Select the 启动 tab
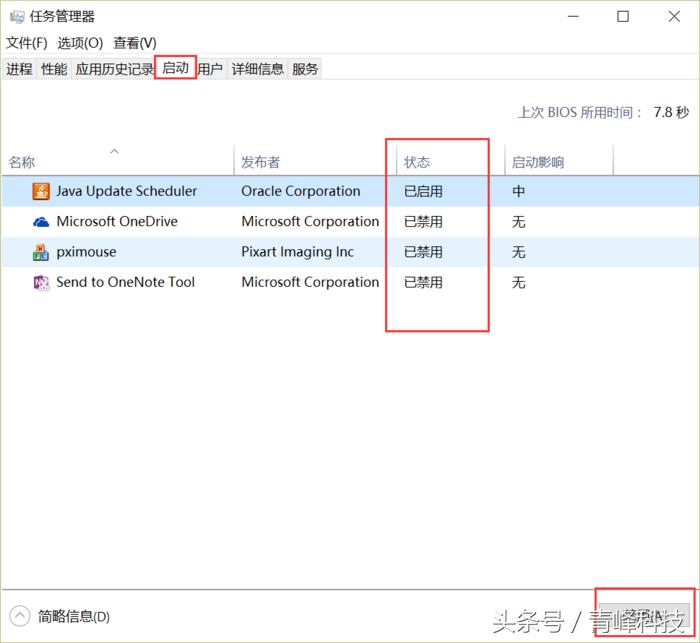This screenshot has height=643, width=700. point(175,68)
